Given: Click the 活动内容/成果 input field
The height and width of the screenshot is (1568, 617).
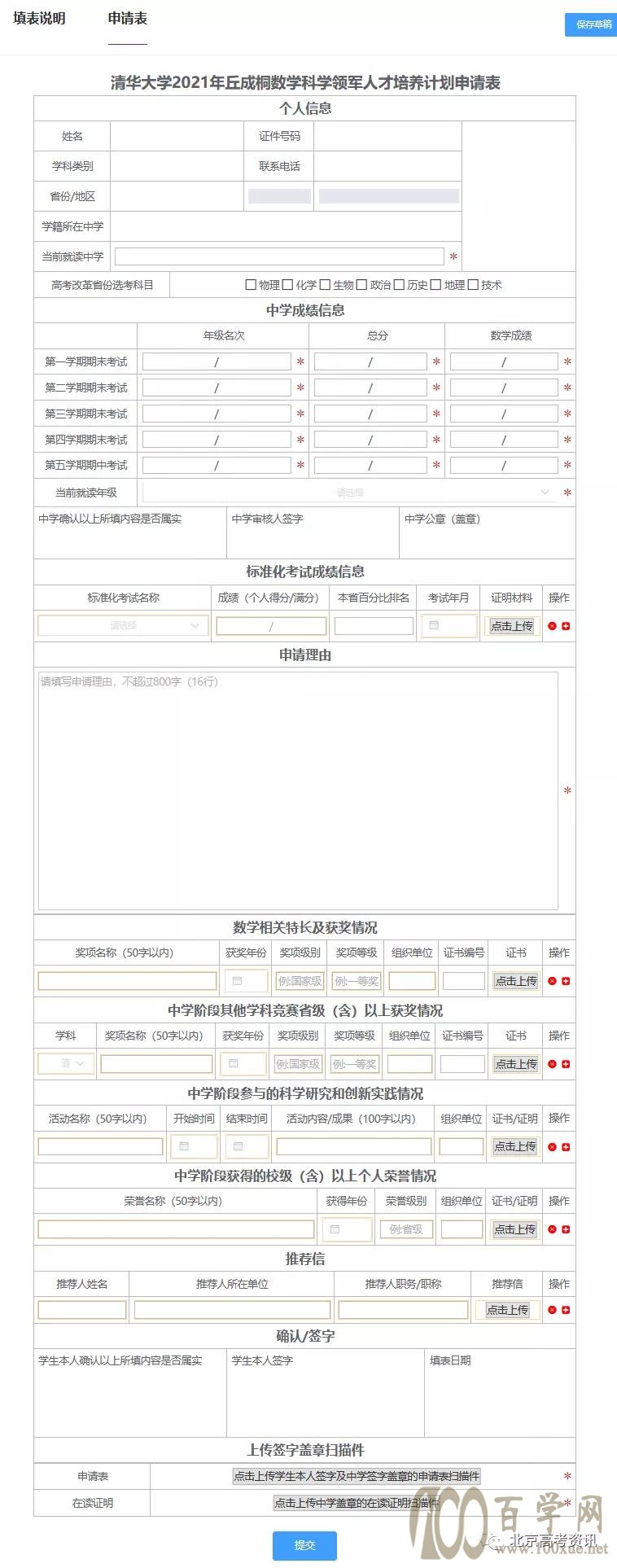Looking at the screenshot, I should pyautogui.click(x=354, y=1146).
